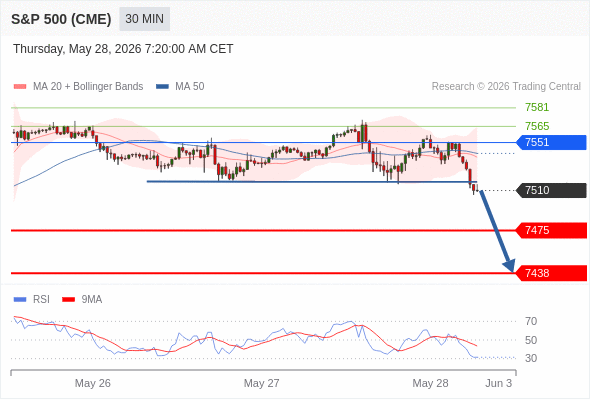Select the 7581 resistance level label
Image resolution: width=590 pixels, height=400 pixels.
coord(537,107)
